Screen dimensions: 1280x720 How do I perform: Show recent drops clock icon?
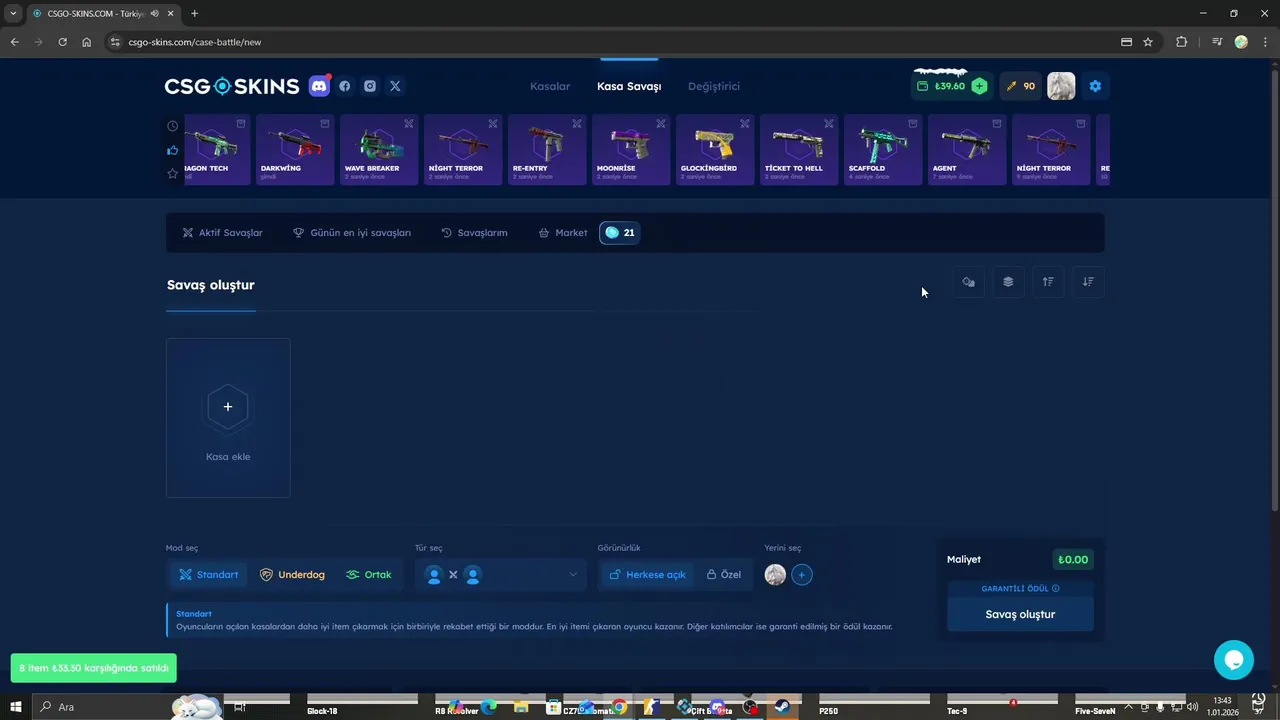point(173,126)
